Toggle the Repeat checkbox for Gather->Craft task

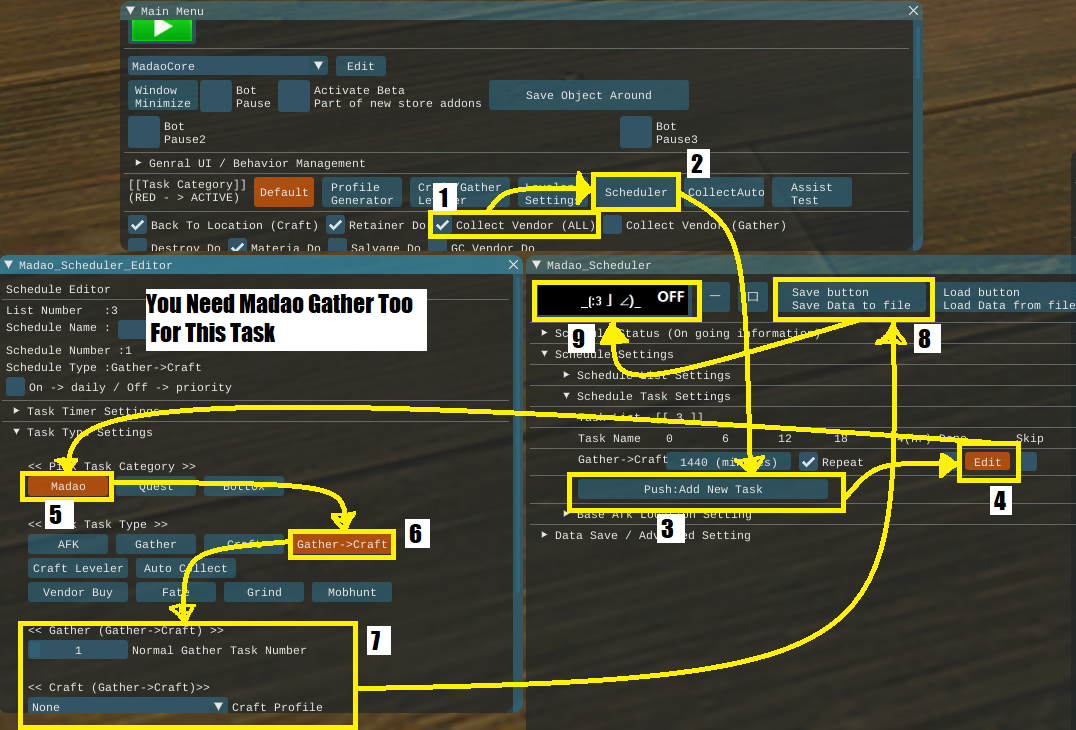tap(808, 462)
